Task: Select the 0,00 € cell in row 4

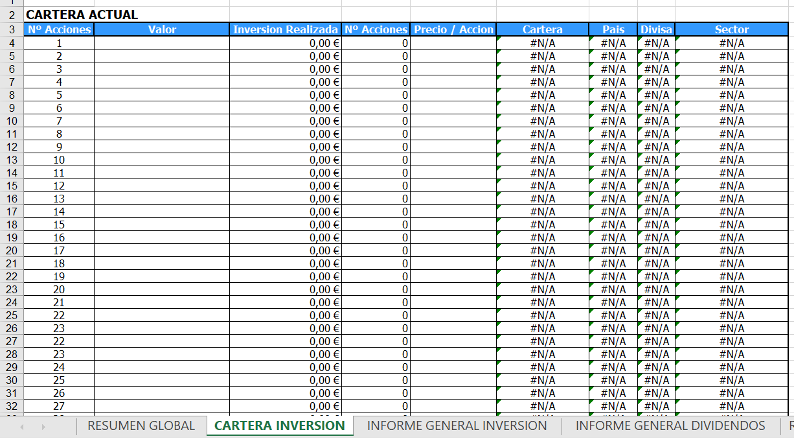Action: pos(285,43)
